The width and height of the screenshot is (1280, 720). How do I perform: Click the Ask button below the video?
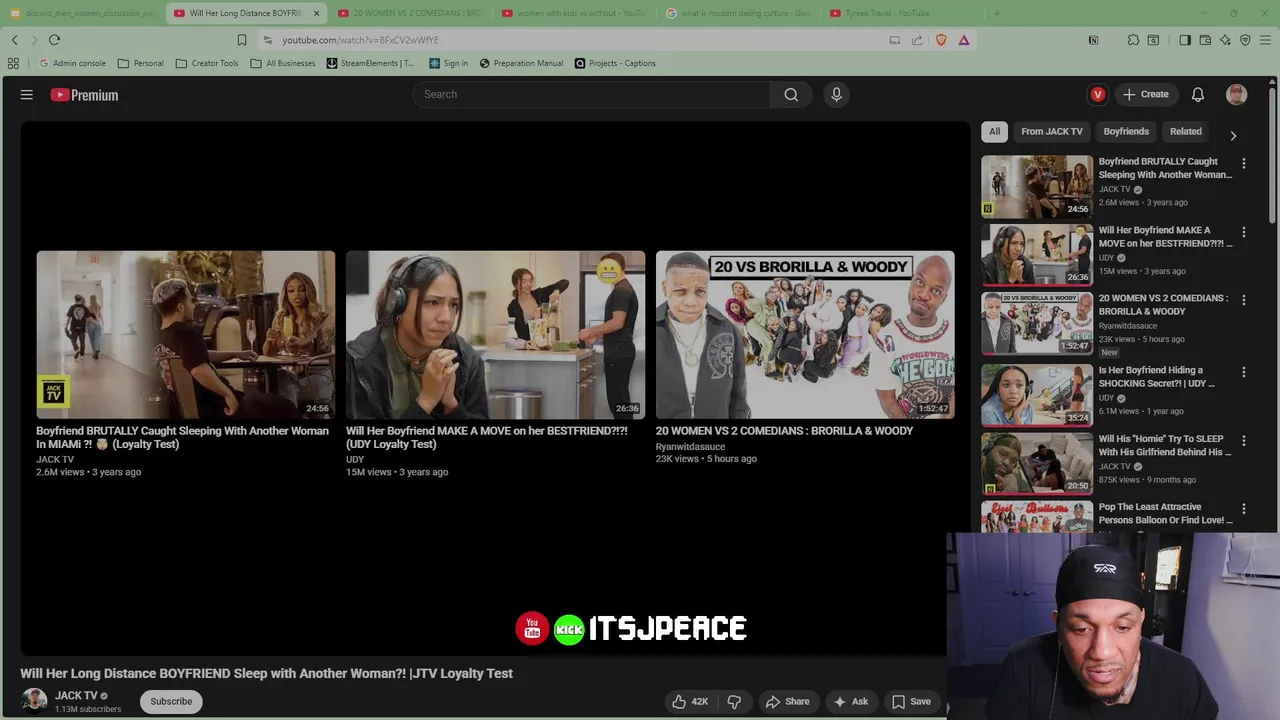pos(850,701)
